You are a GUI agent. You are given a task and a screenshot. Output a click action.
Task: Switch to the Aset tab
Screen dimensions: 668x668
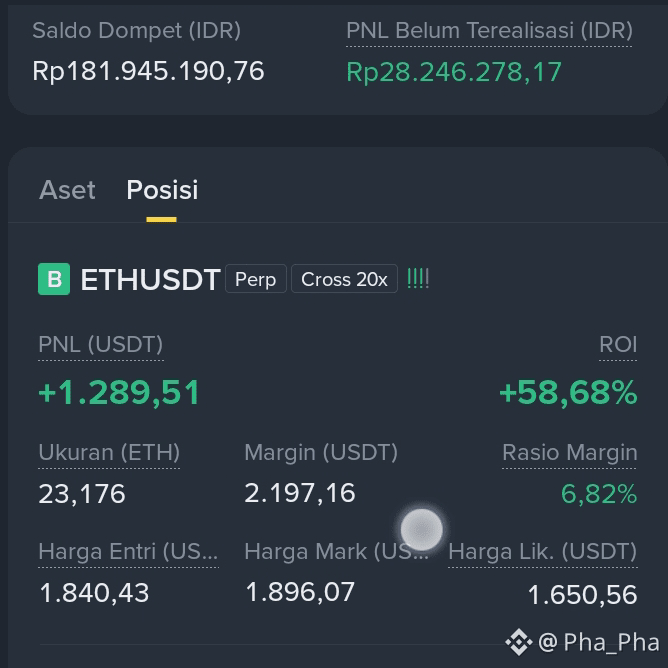(x=67, y=190)
